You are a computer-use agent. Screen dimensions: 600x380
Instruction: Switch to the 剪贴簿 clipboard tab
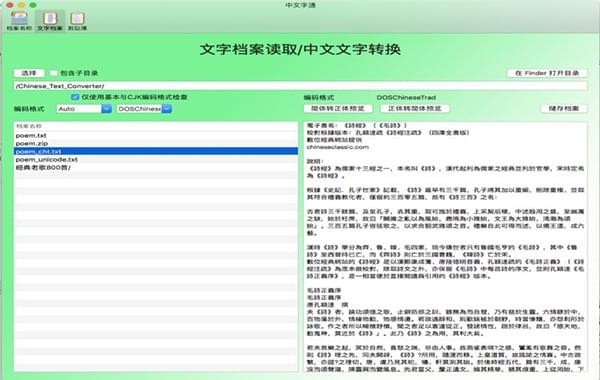pyautogui.click(x=77, y=21)
